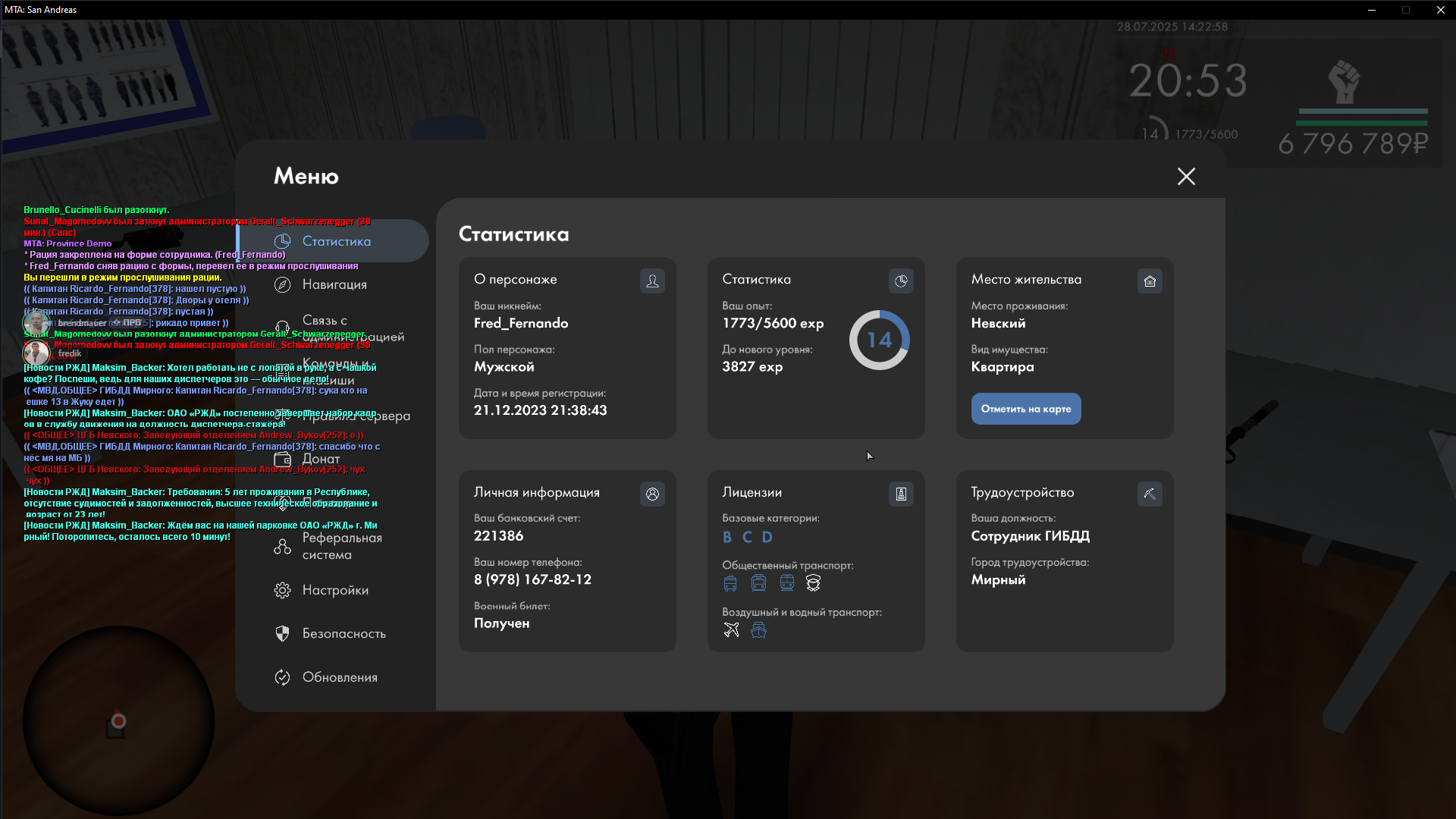Click the airplane license icon
The height and width of the screenshot is (819, 1456).
[731, 630]
